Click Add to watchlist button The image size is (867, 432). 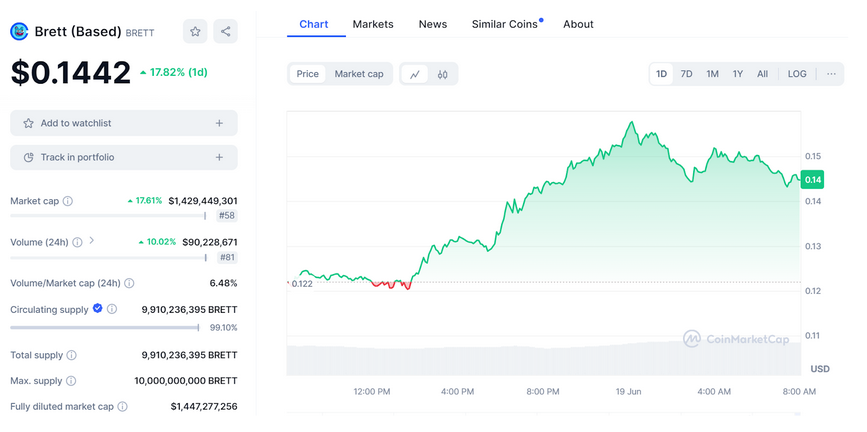[x=124, y=123]
